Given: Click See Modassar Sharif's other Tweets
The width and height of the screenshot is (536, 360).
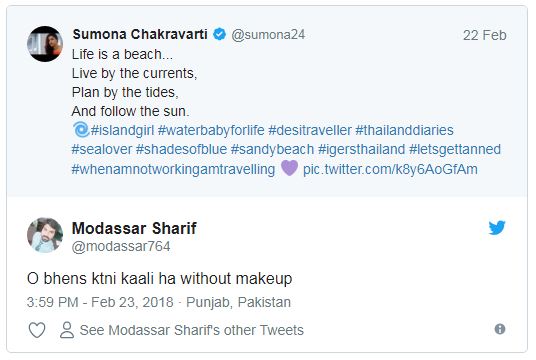Looking at the screenshot, I should 192,330.
